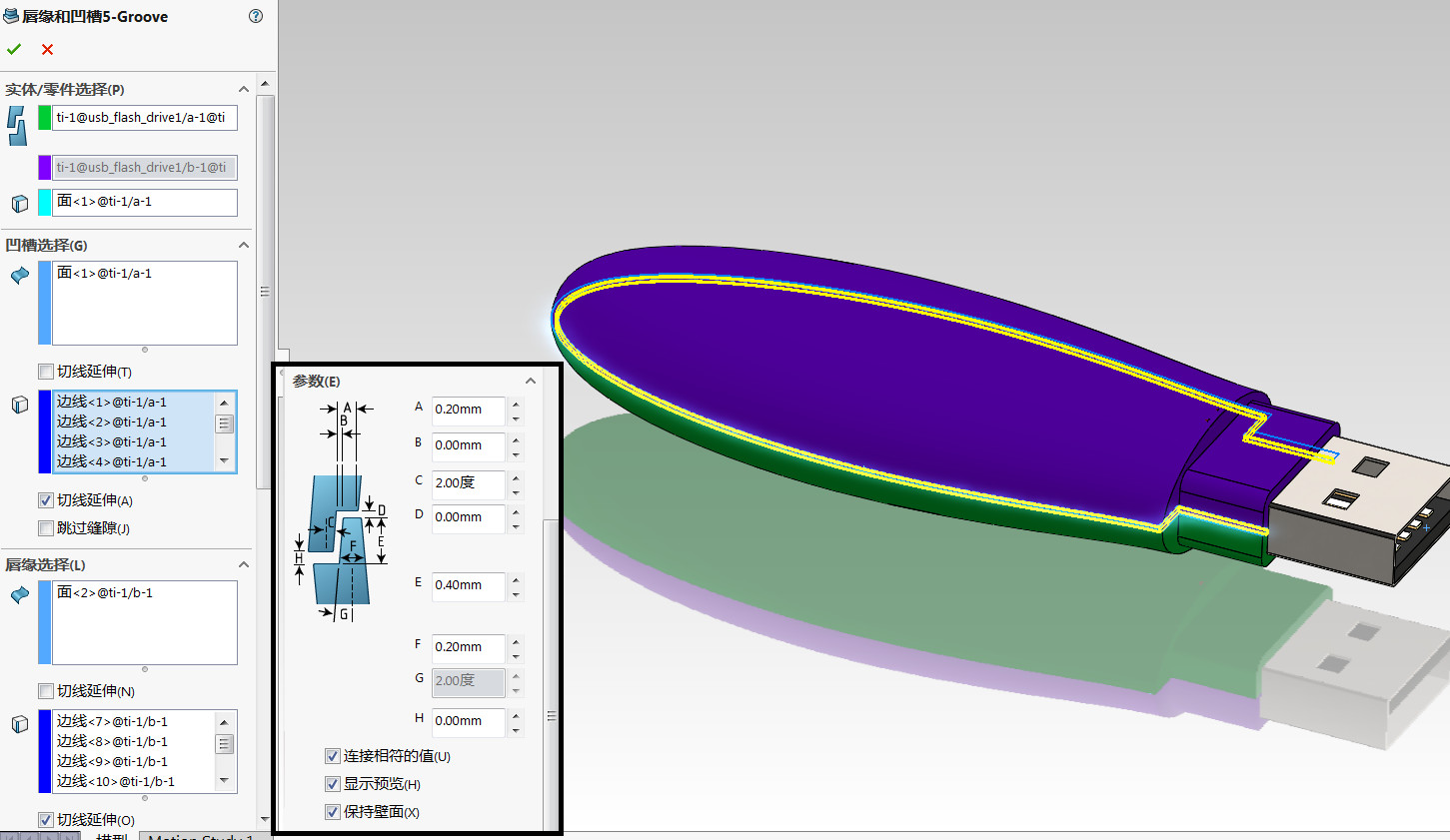Increase parameter A value with up arrow
Screen dimensions: 1450x840
coord(516,404)
